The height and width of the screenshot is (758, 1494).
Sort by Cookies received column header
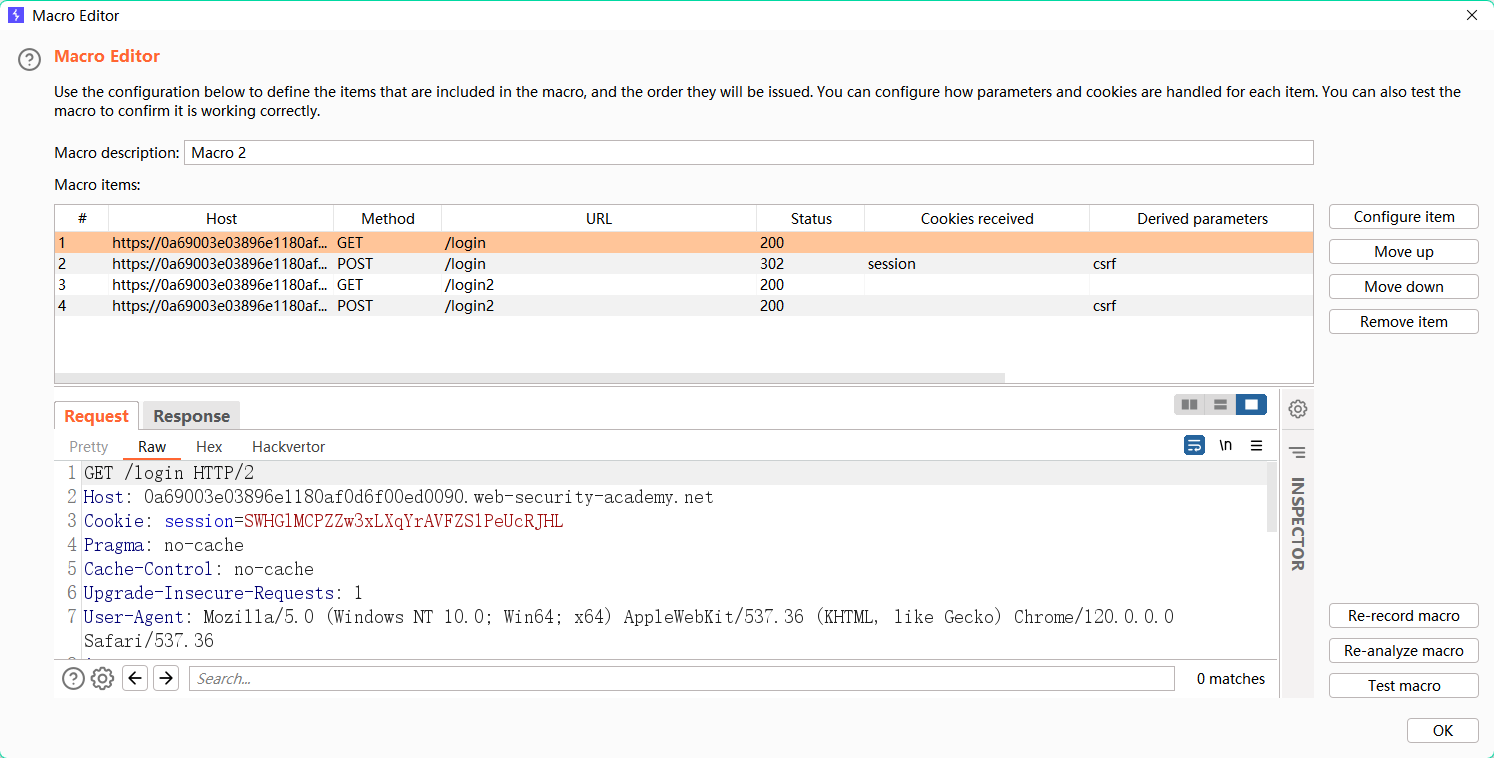click(977, 218)
